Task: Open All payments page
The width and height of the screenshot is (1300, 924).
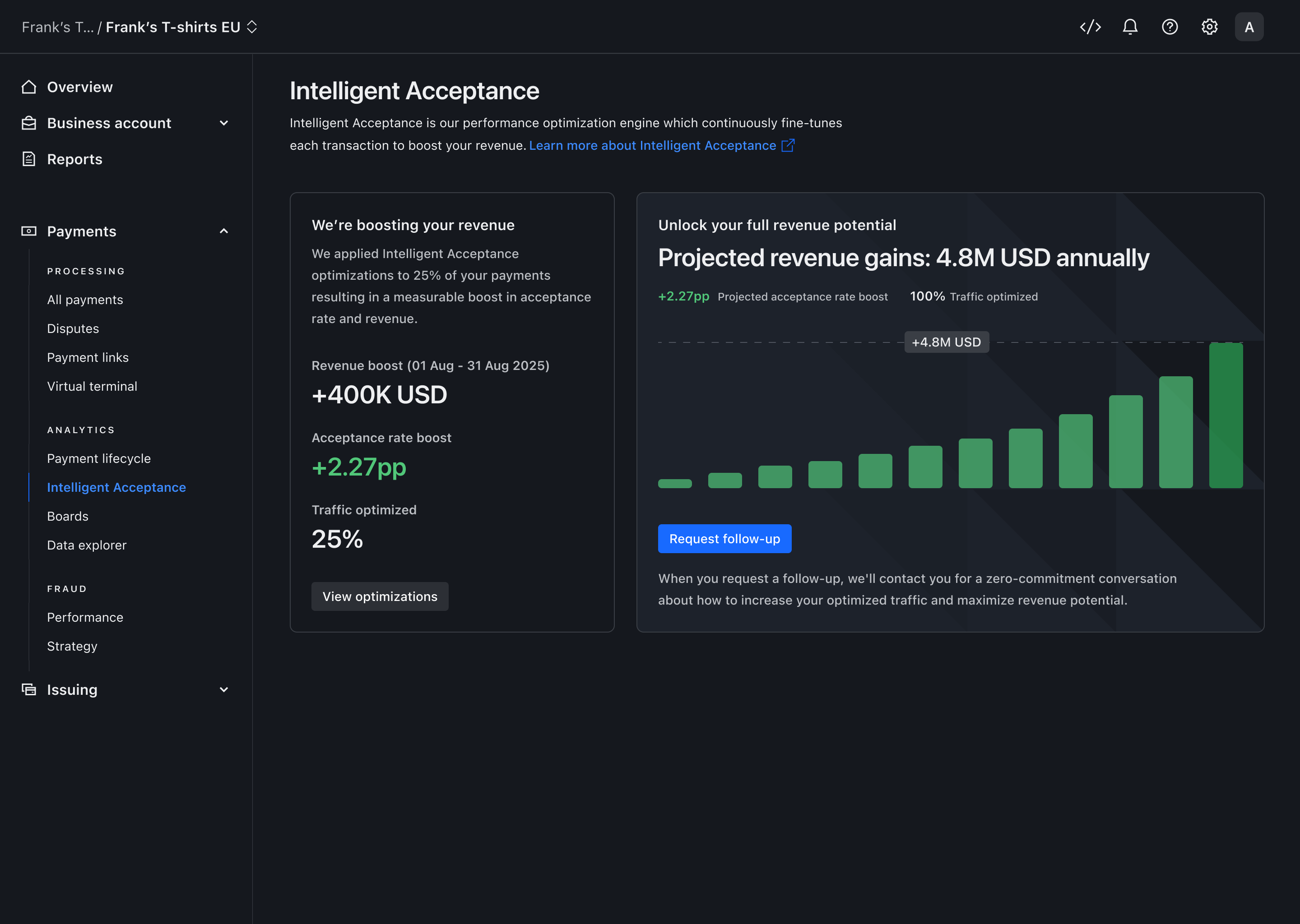Action: pos(85,300)
